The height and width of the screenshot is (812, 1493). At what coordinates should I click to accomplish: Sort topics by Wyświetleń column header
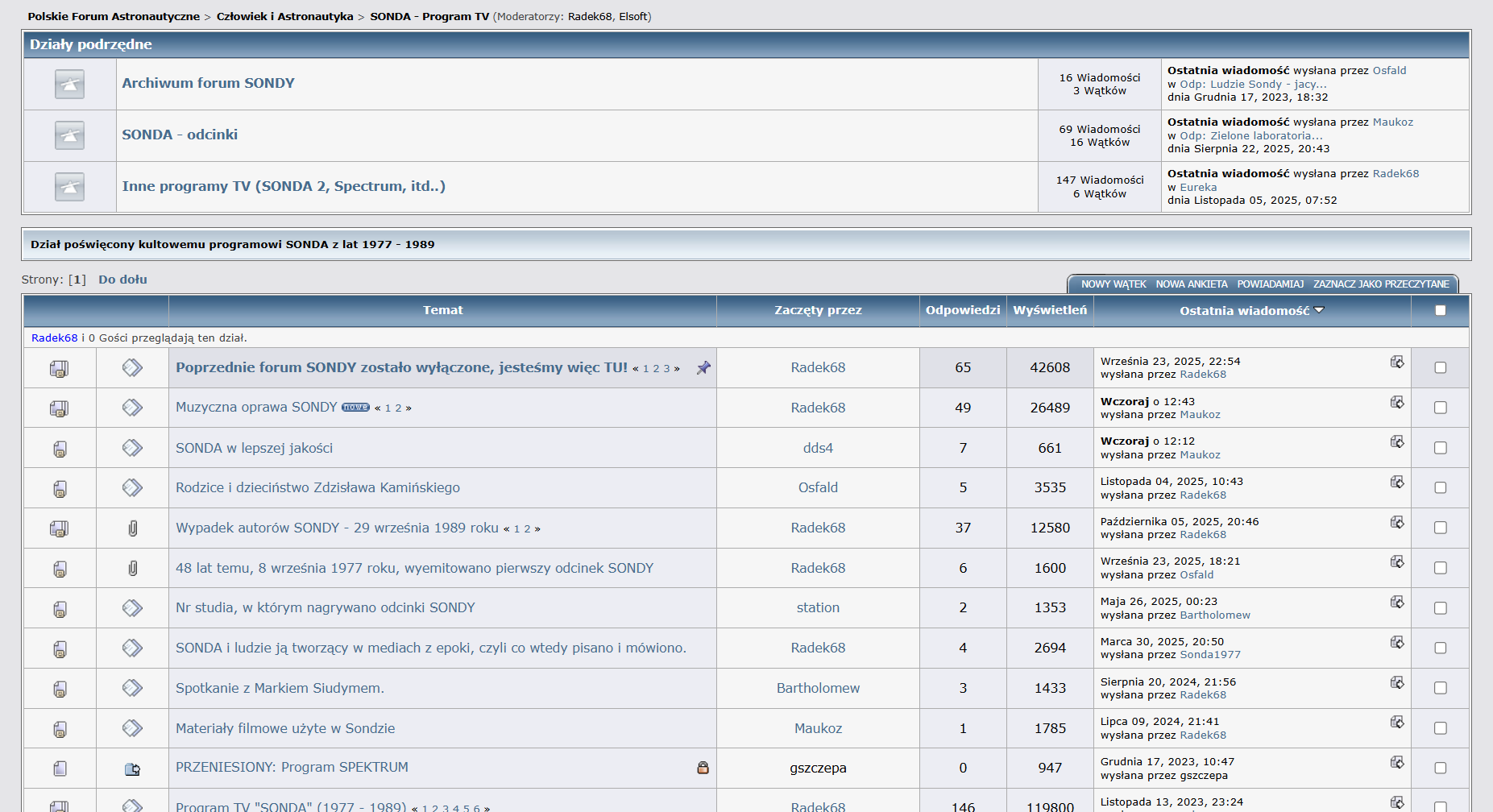pyautogui.click(x=1049, y=310)
